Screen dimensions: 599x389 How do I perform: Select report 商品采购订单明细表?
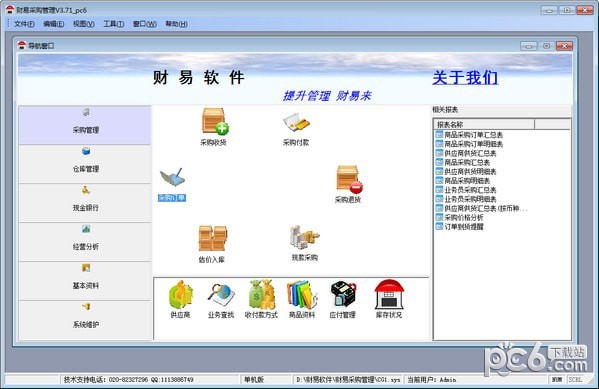point(469,144)
